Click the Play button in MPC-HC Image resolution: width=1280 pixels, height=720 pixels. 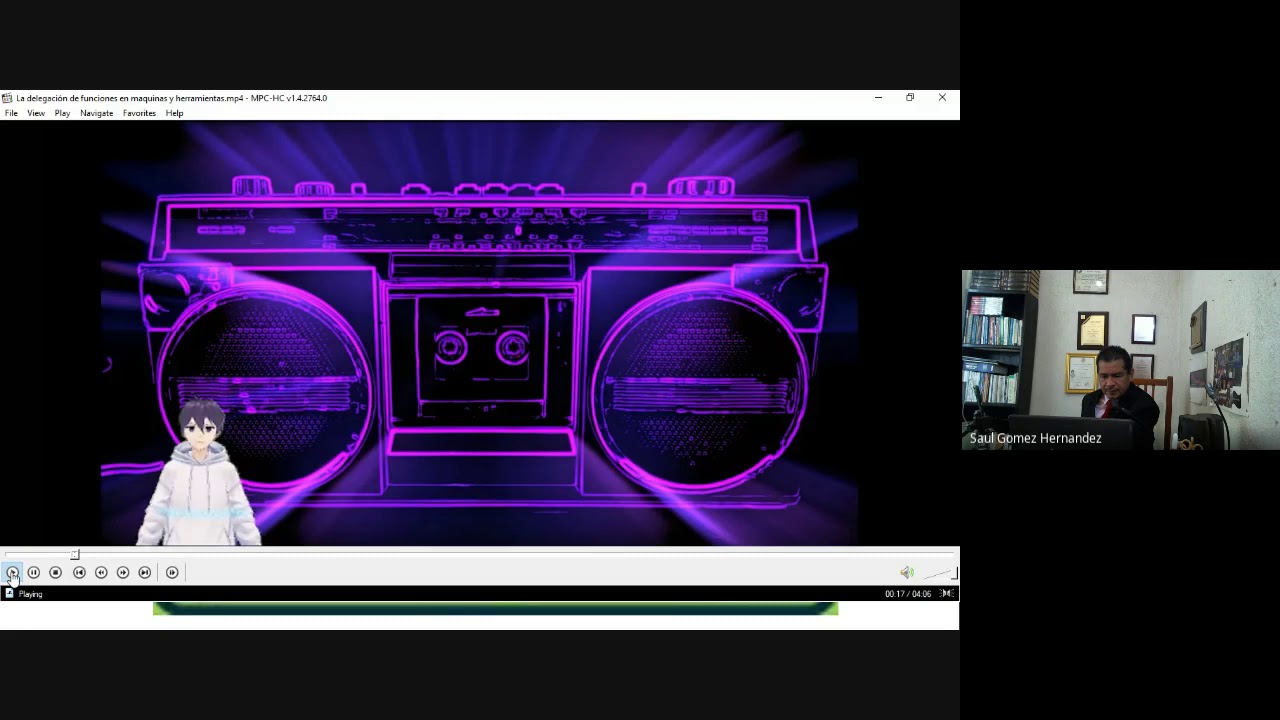click(12, 572)
